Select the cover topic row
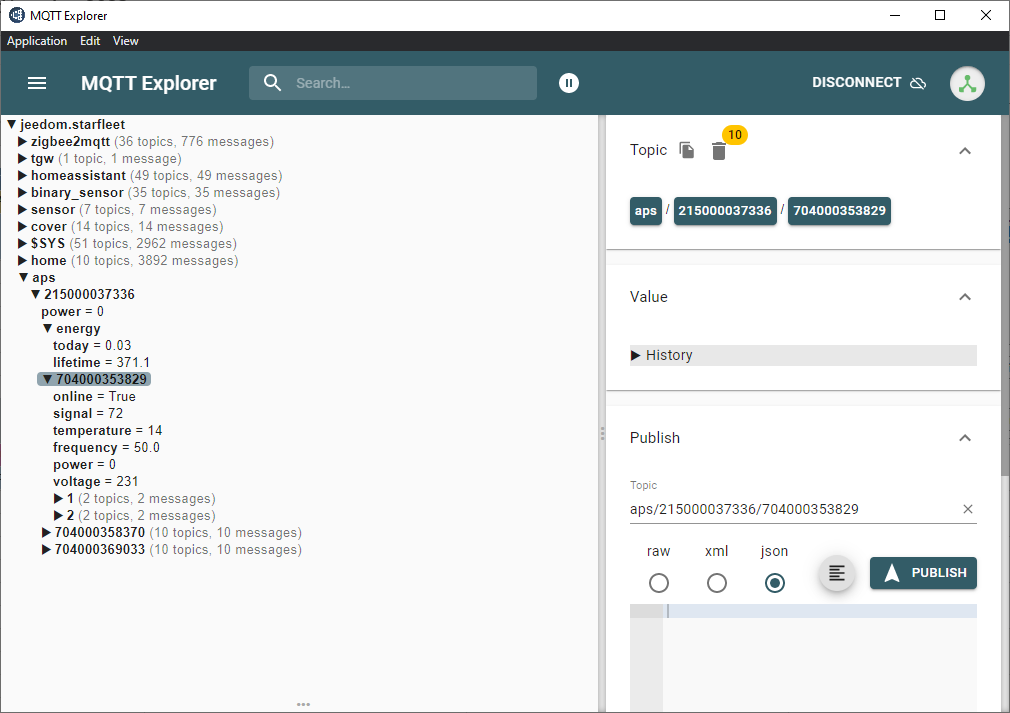The image size is (1010, 713). coord(127,227)
